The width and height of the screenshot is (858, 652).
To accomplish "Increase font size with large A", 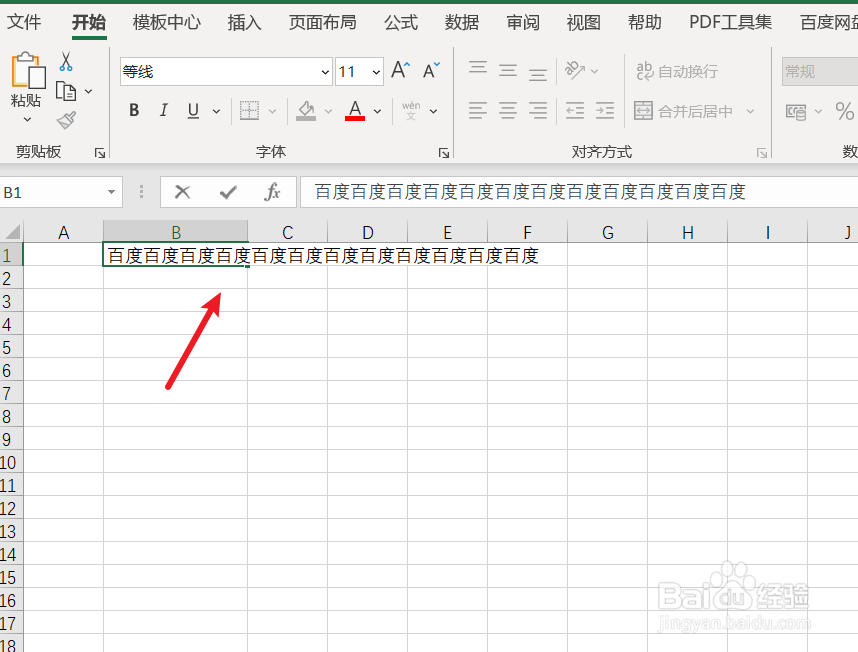I will pyautogui.click(x=401, y=71).
